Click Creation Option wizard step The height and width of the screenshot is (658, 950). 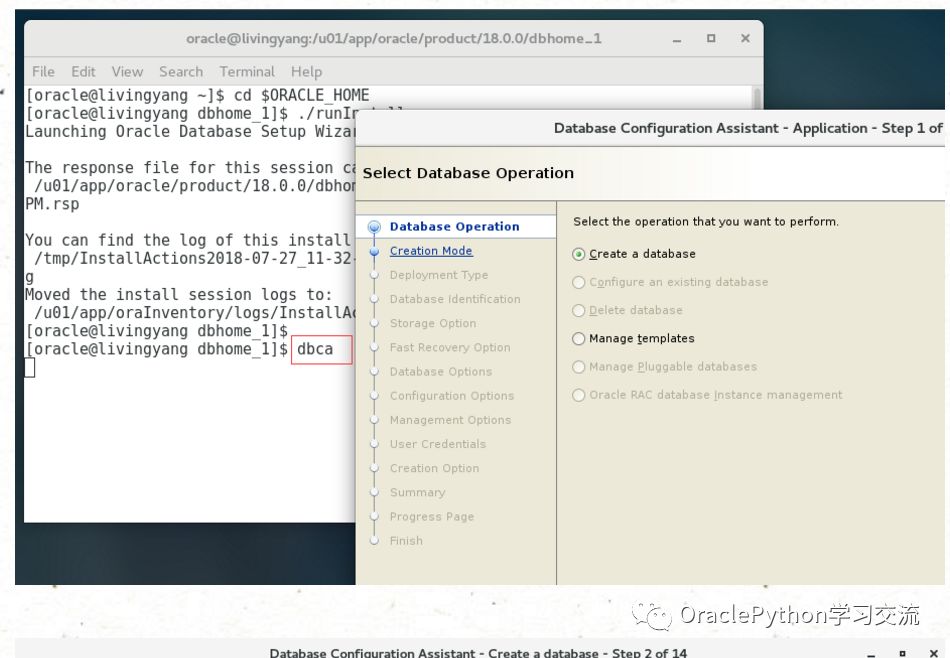434,468
